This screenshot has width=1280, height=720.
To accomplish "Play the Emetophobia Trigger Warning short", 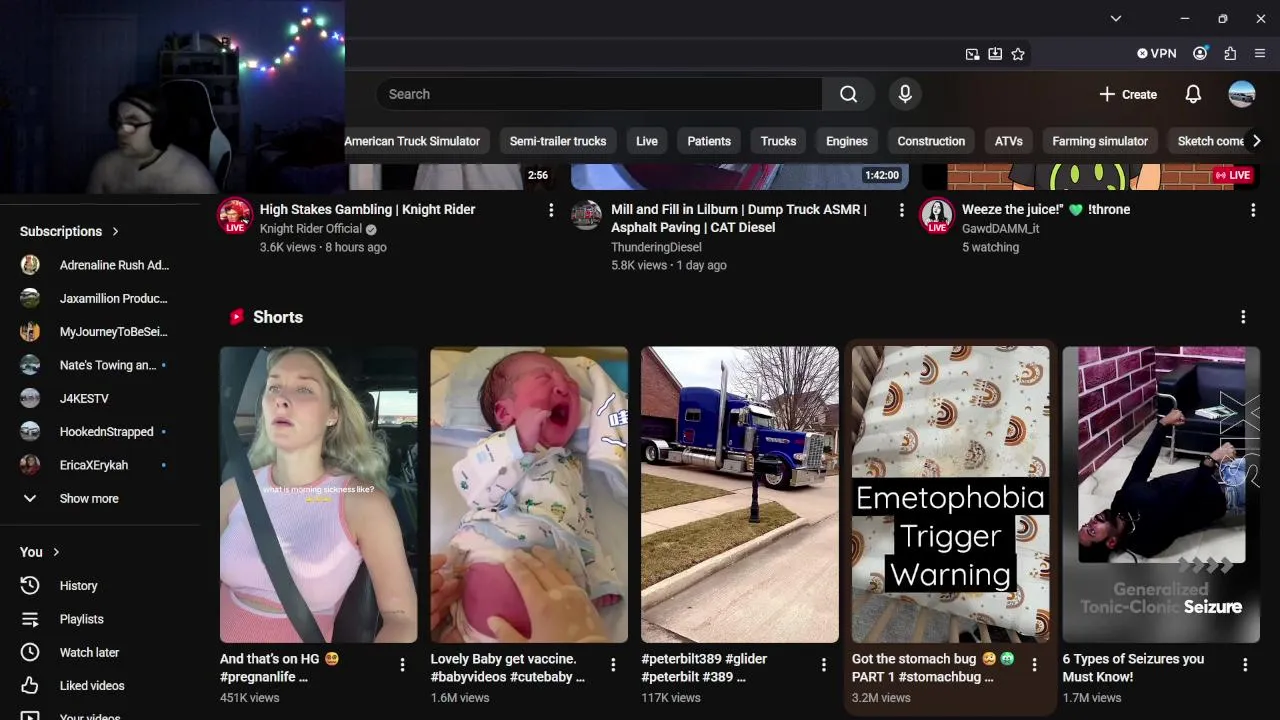I will 950,494.
